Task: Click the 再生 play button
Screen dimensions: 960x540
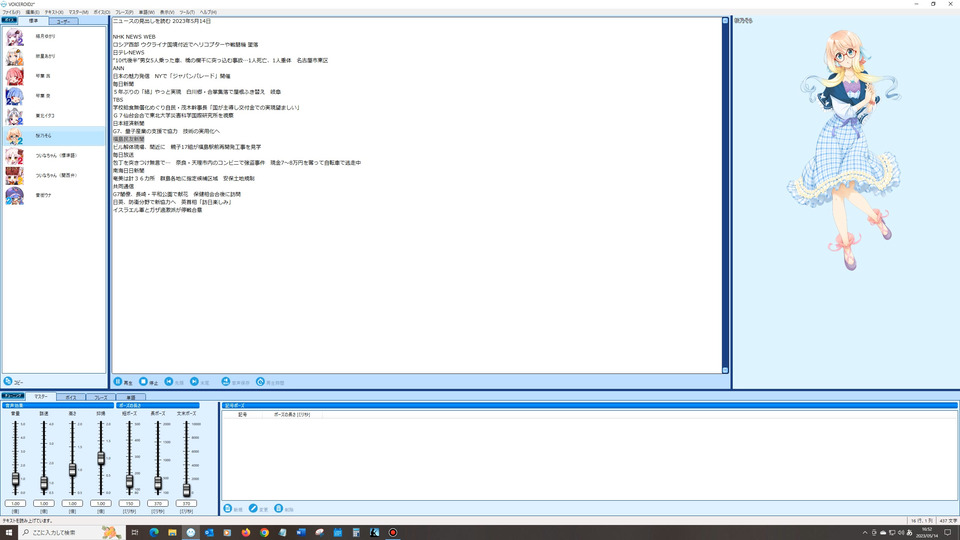Action: tap(123, 382)
